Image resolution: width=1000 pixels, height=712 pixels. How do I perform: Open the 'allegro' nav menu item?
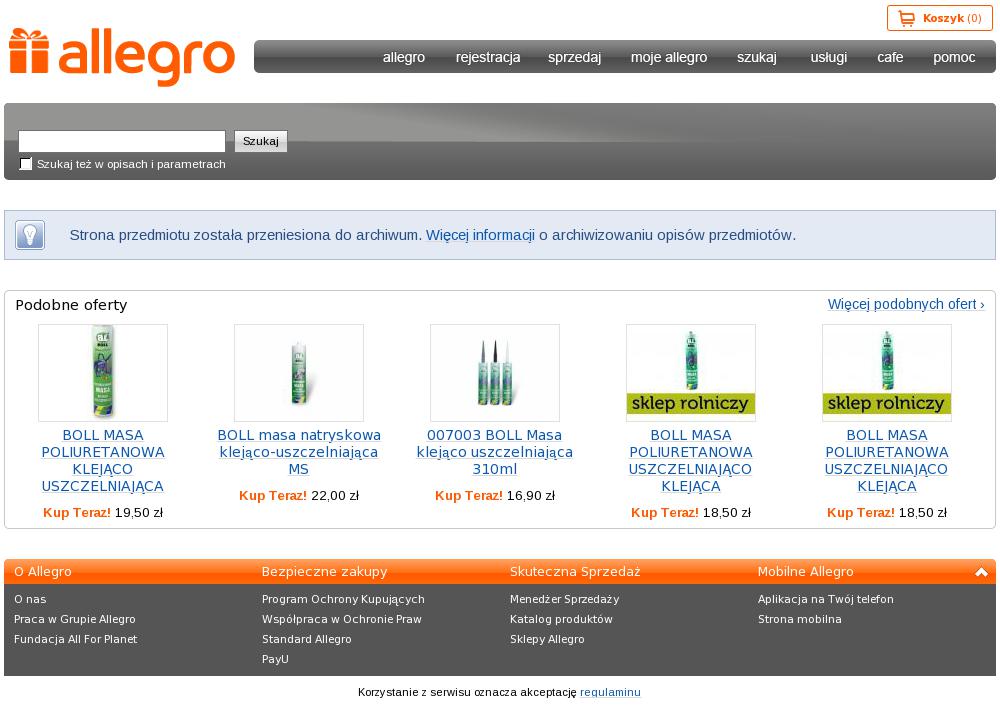tap(404, 57)
